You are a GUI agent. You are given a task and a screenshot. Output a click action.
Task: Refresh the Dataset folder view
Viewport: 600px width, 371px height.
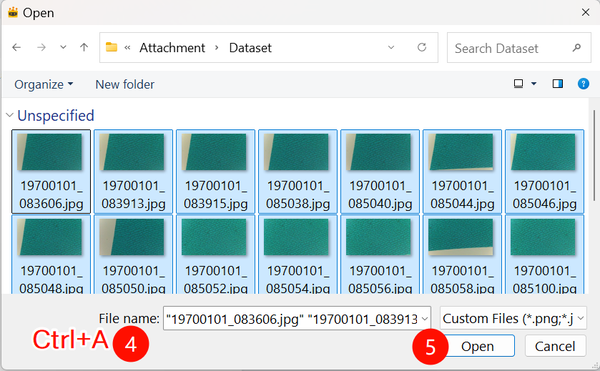pyautogui.click(x=422, y=47)
